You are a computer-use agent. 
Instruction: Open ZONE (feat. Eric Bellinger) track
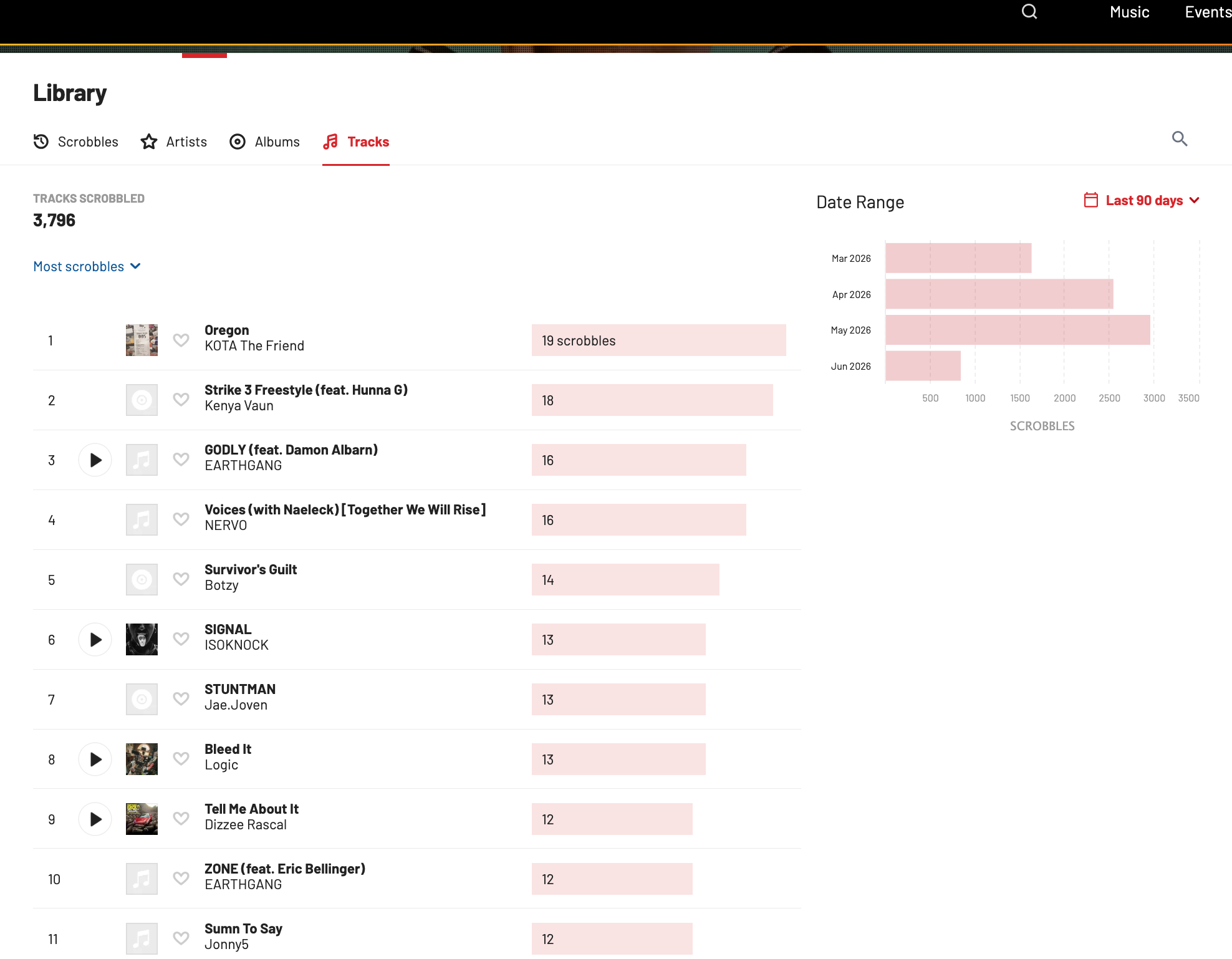pyautogui.click(x=285, y=869)
